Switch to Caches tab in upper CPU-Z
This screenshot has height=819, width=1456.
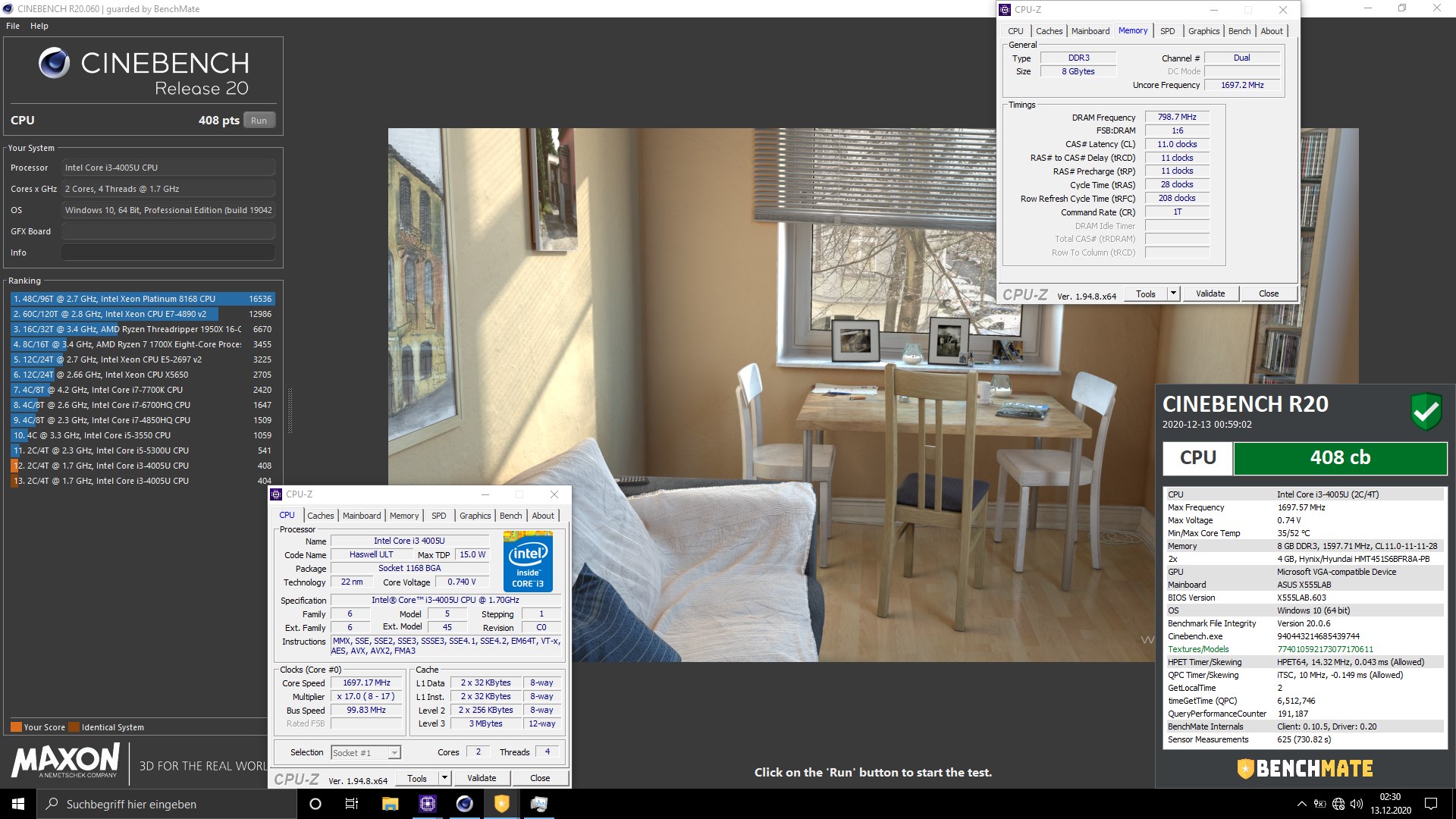click(x=1049, y=31)
